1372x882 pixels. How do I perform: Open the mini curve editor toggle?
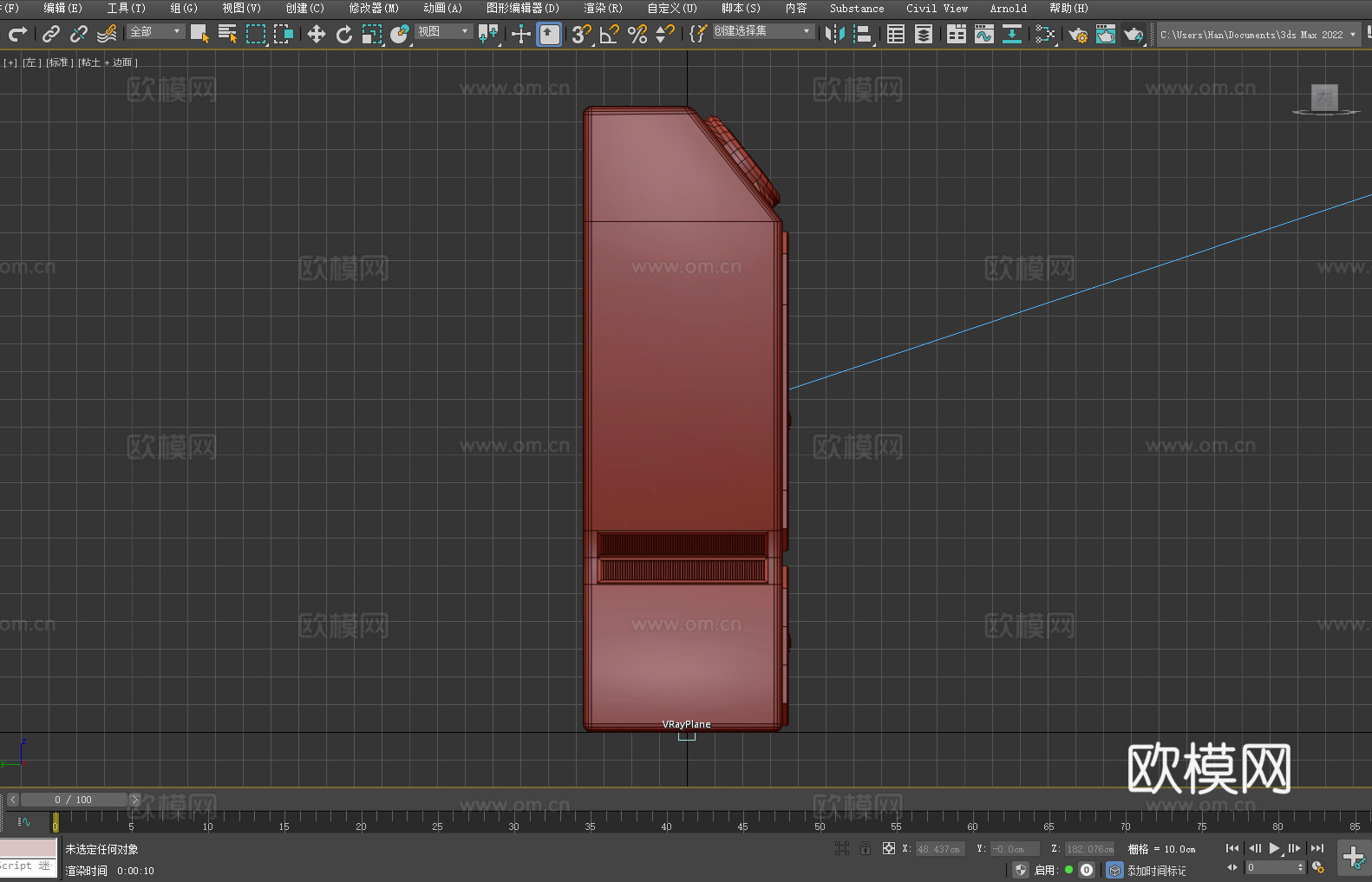click(23, 822)
